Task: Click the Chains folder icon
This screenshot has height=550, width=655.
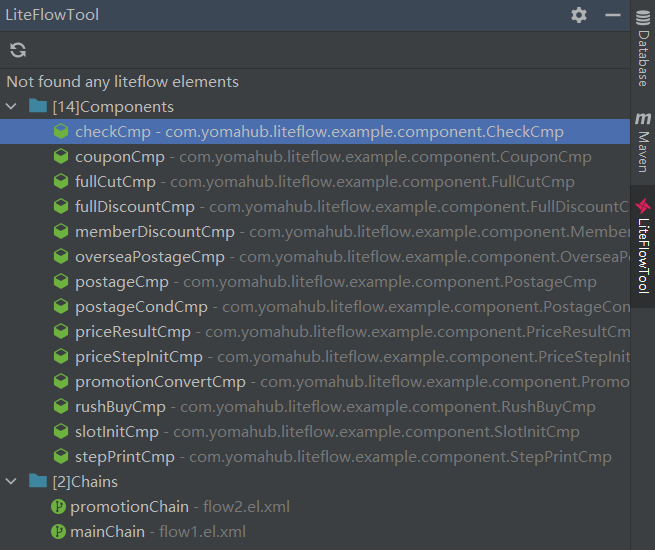Action: 38,482
